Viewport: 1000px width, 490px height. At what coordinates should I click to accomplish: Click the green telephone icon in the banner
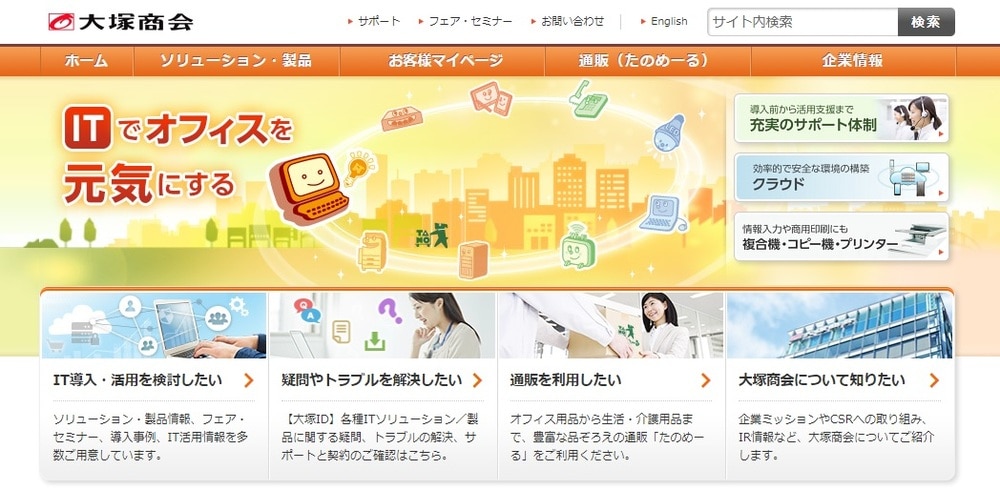pyautogui.click(x=587, y=99)
